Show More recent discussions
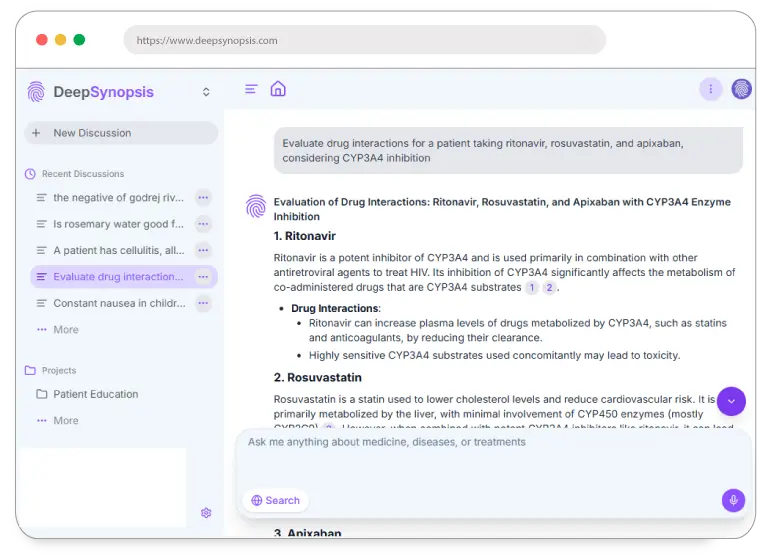 pyautogui.click(x=58, y=330)
